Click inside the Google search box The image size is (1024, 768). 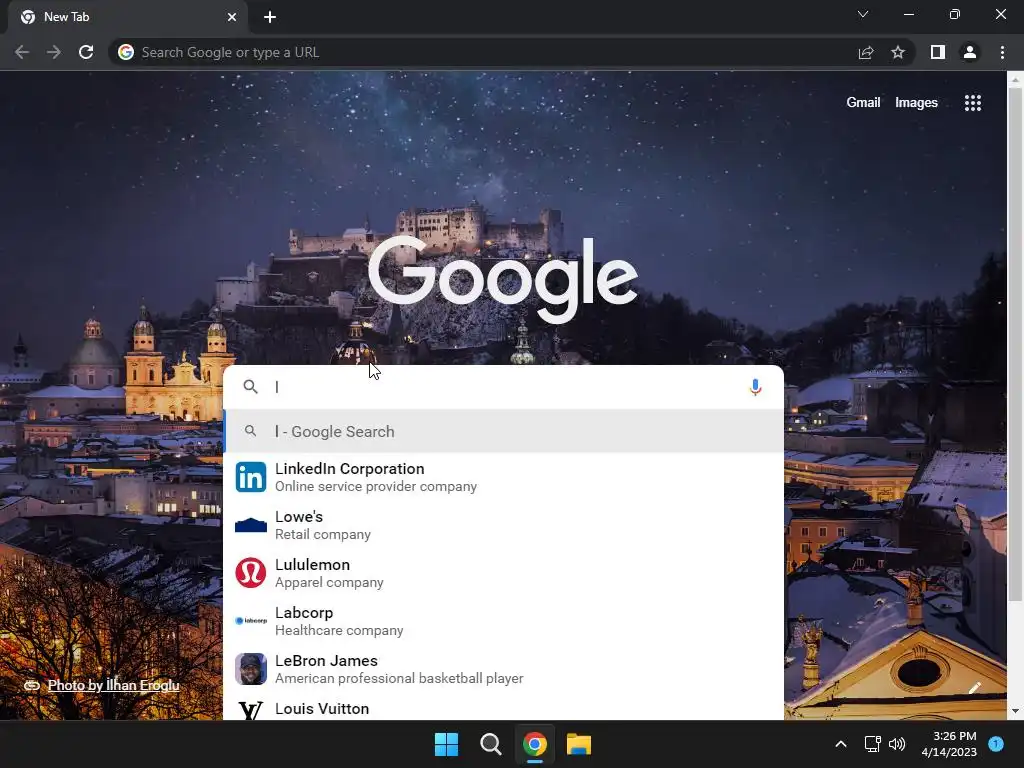[x=506, y=387]
